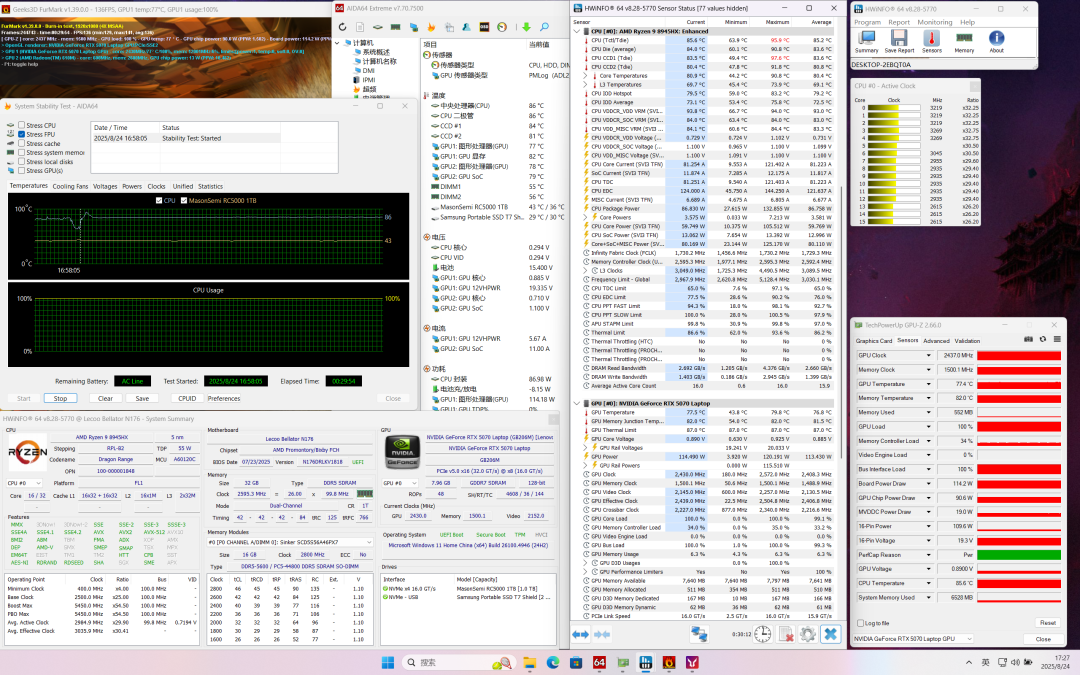Stop the AIDA64 stability test
The height and width of the screenshot is (675, 1080).
pos(60,398)
